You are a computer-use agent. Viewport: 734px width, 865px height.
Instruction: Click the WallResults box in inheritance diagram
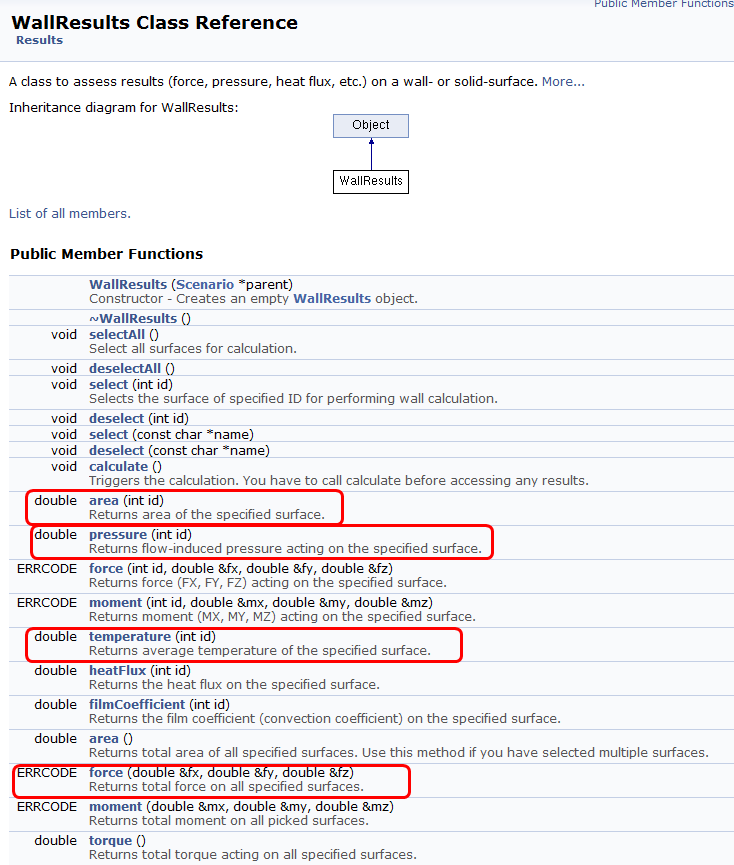tap(371, 181)
